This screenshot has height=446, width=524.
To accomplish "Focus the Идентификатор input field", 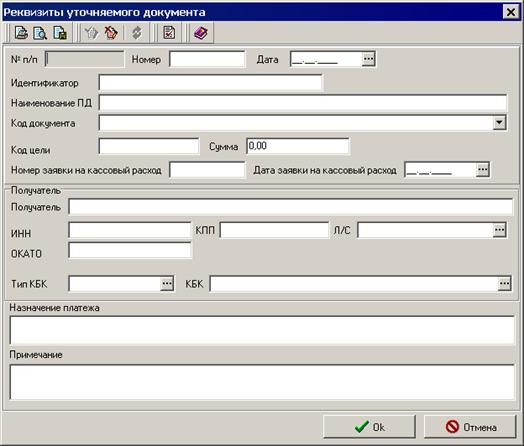I will click(x=211, y=83).
